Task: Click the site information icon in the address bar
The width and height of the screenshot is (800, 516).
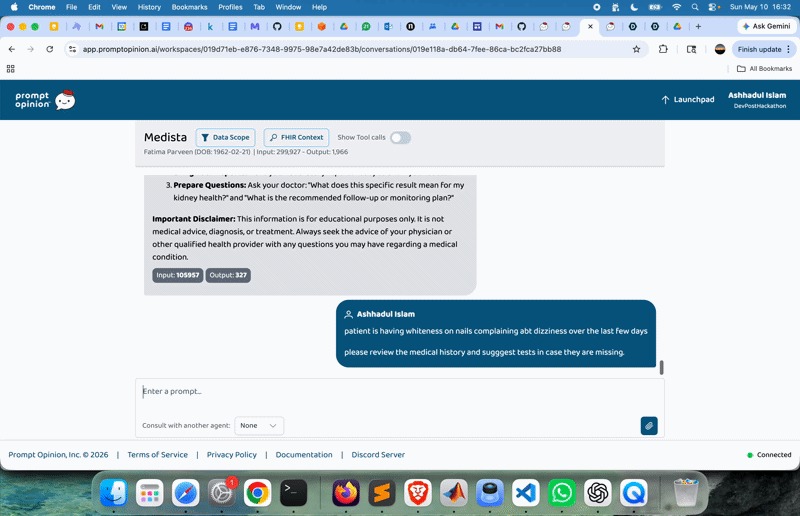Action: pos(72,50)
